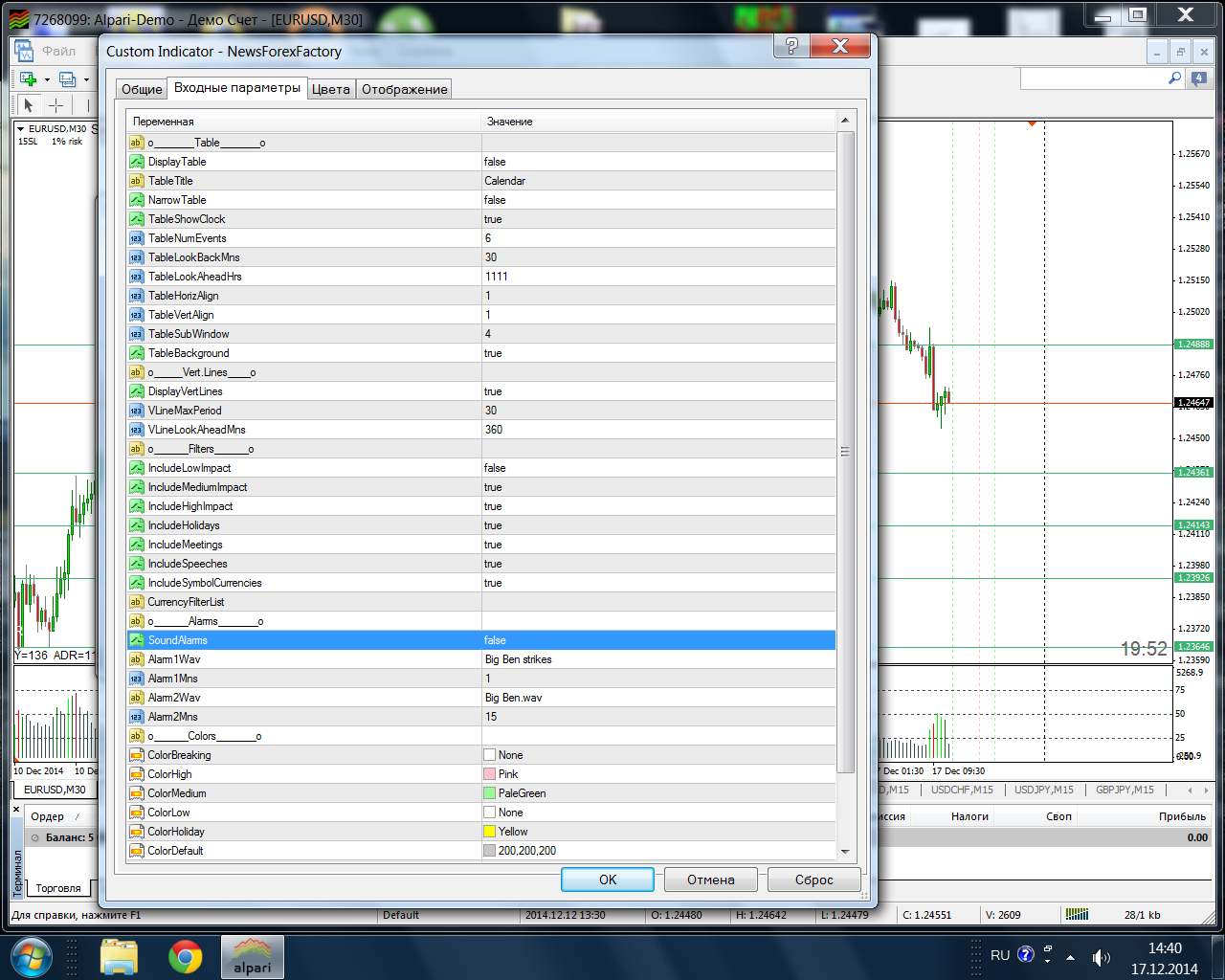Viewport: 1225px width, 980px height.
Task: Click the alpari taskbar icon
Action: pos(253,957)
